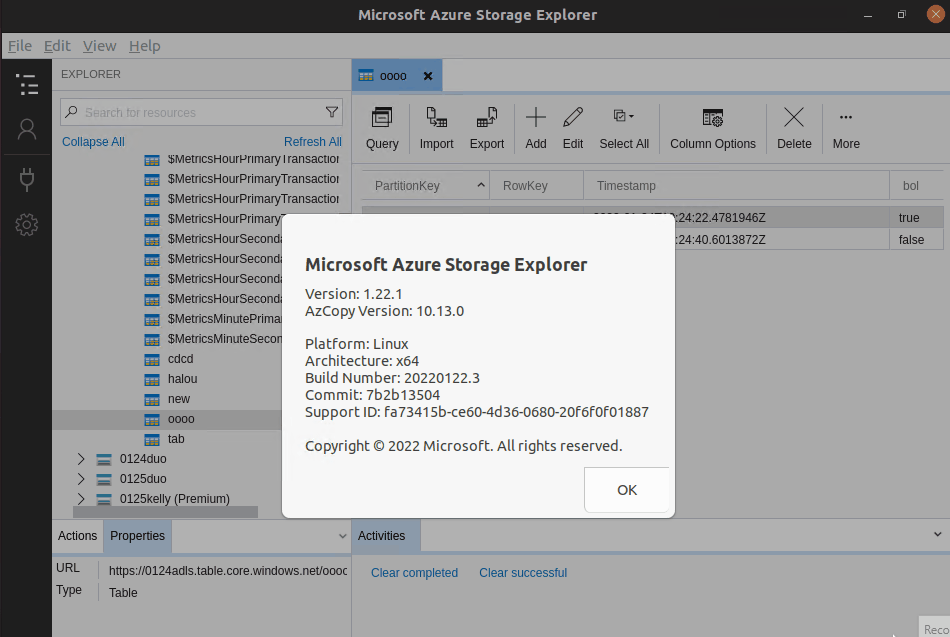This screenshot has width=950, height=637.
Task: Open the More toolbar menu
Action: click(846, 128)
